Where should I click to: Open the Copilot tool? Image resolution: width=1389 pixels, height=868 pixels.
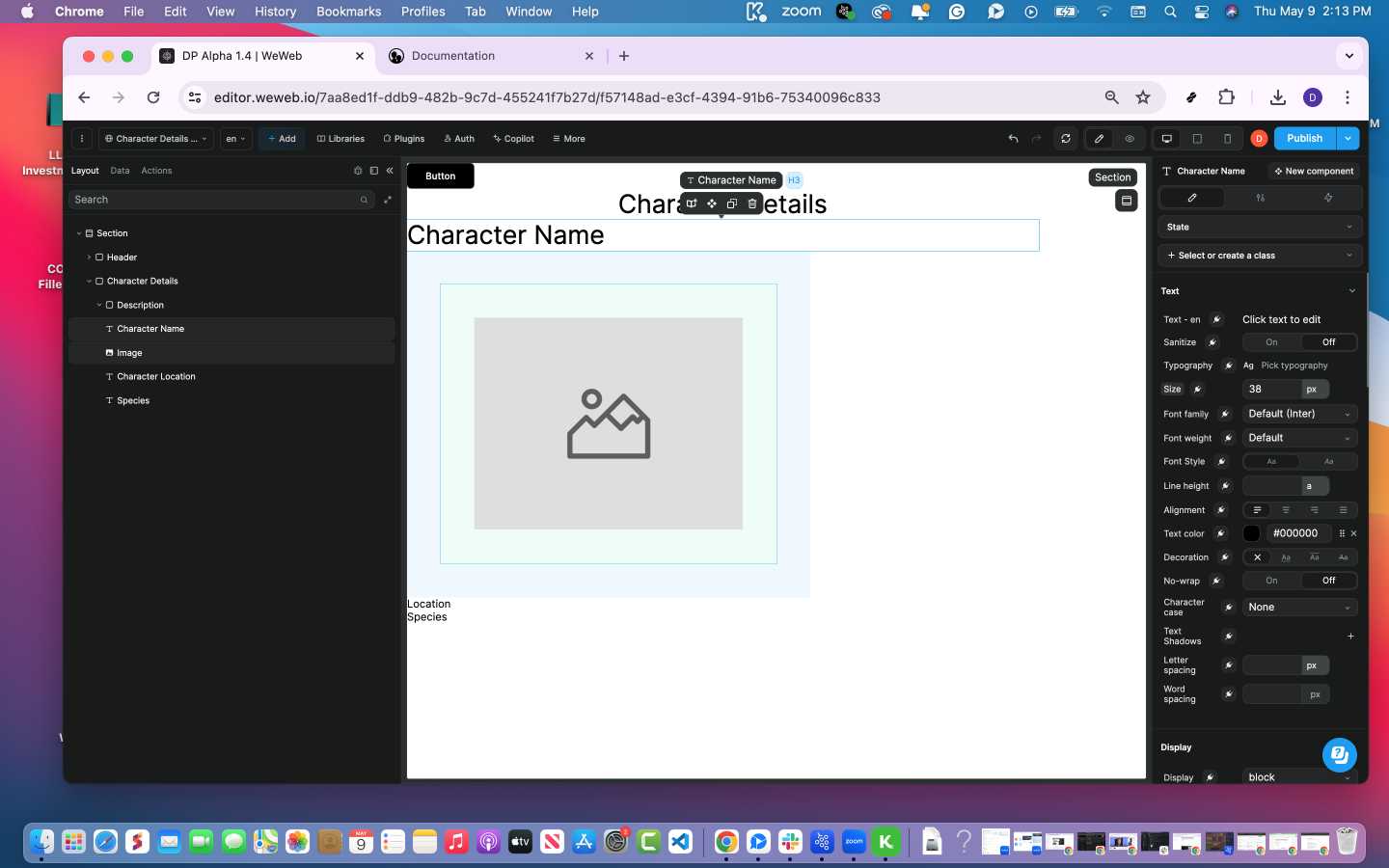[x=513, y=139]
